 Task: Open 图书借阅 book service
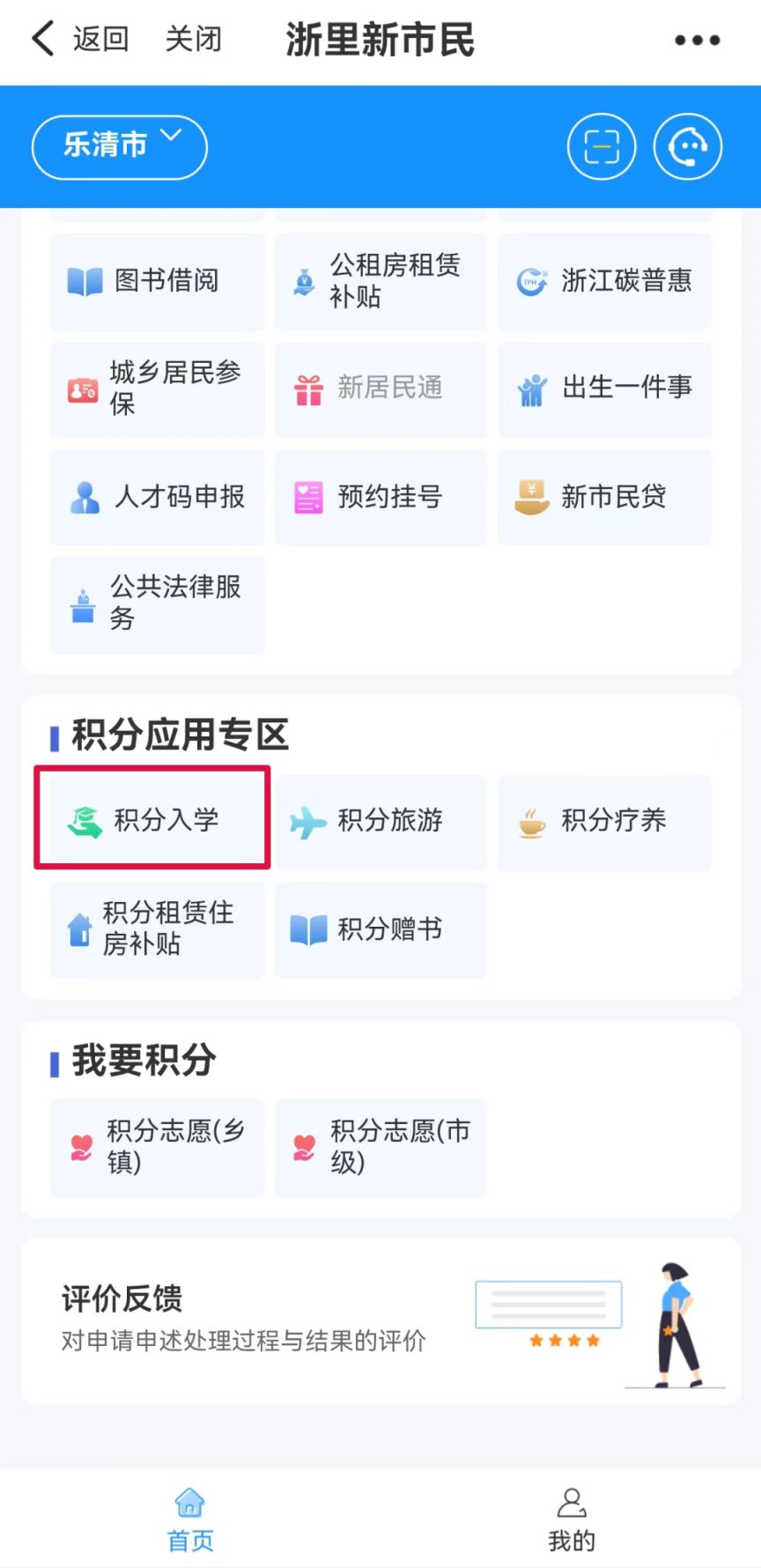click(157, 281)
